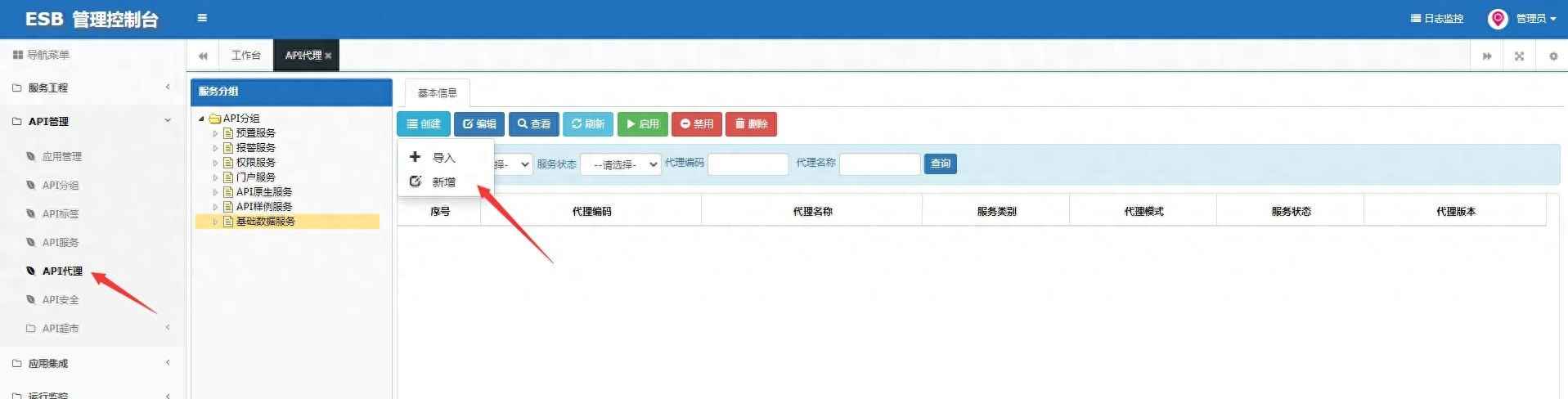Select 权限服务 tree item
Screen dimensions: 1568x399
[255, 163]
